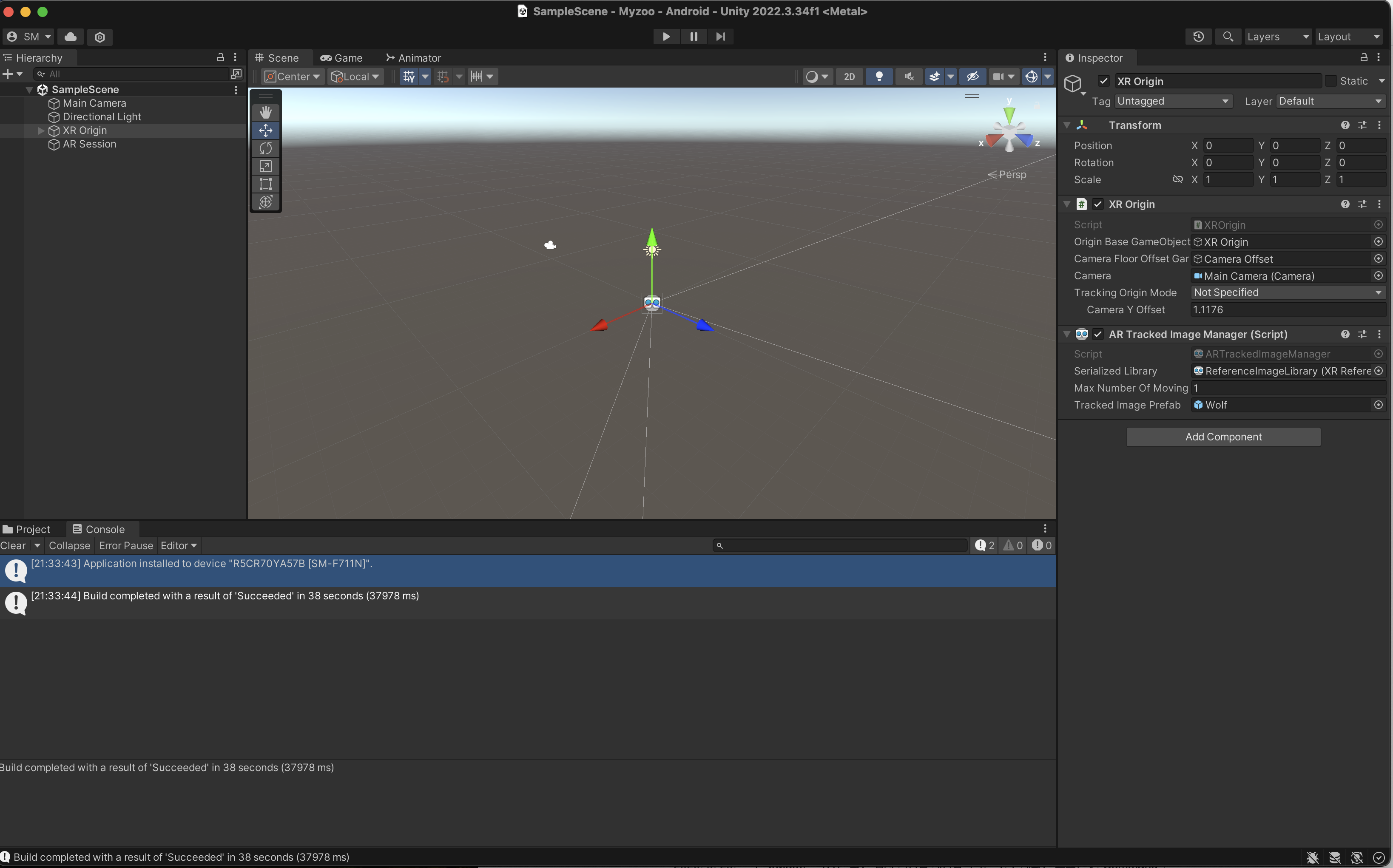Viewport: 1393px width, 868px height.
Task: Open SM account dropdown
Action: tap(28, 37)
